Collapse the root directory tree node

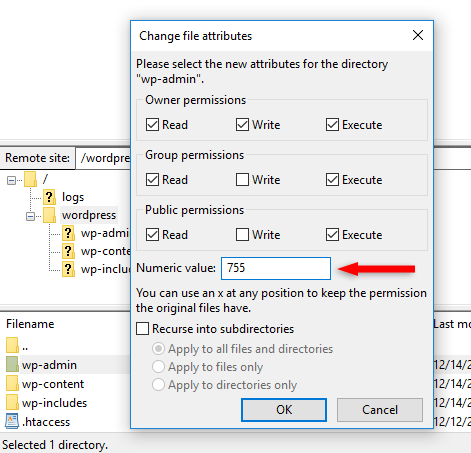[11, 181]
